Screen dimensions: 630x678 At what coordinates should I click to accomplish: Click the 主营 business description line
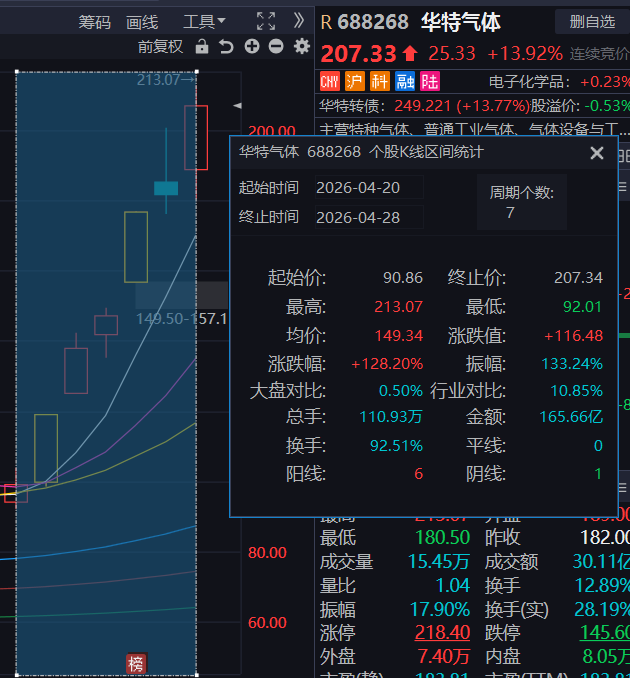coord(473,128)
